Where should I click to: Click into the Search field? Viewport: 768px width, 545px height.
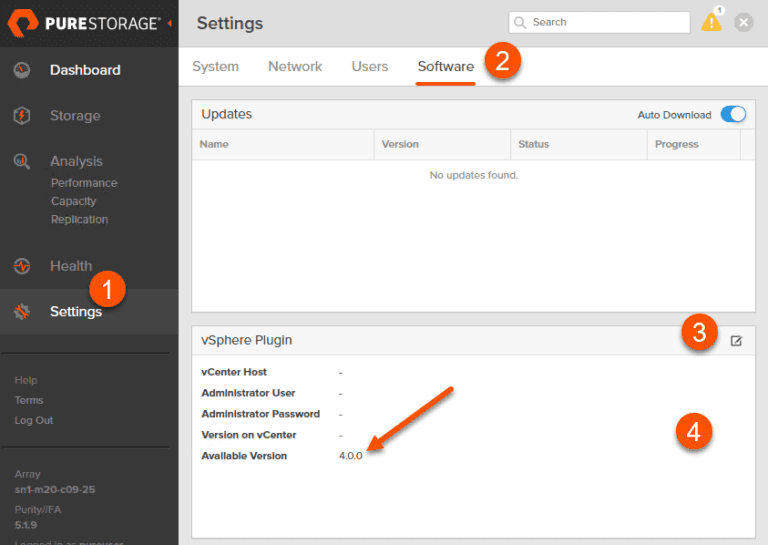(x=599, y=23)
